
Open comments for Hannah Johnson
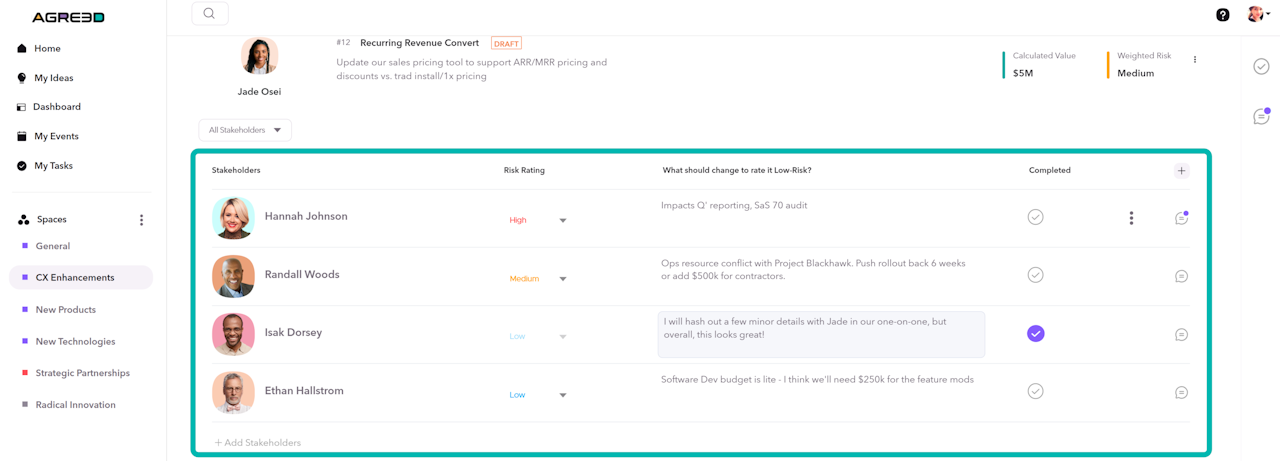(x=1181, y=218)
